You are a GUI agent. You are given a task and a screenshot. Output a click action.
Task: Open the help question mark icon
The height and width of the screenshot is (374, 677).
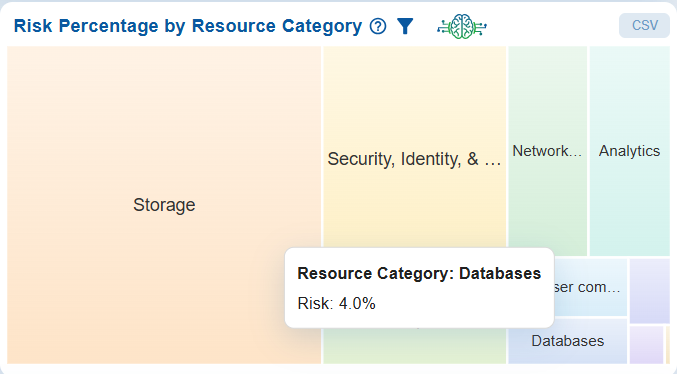(378, 26)
